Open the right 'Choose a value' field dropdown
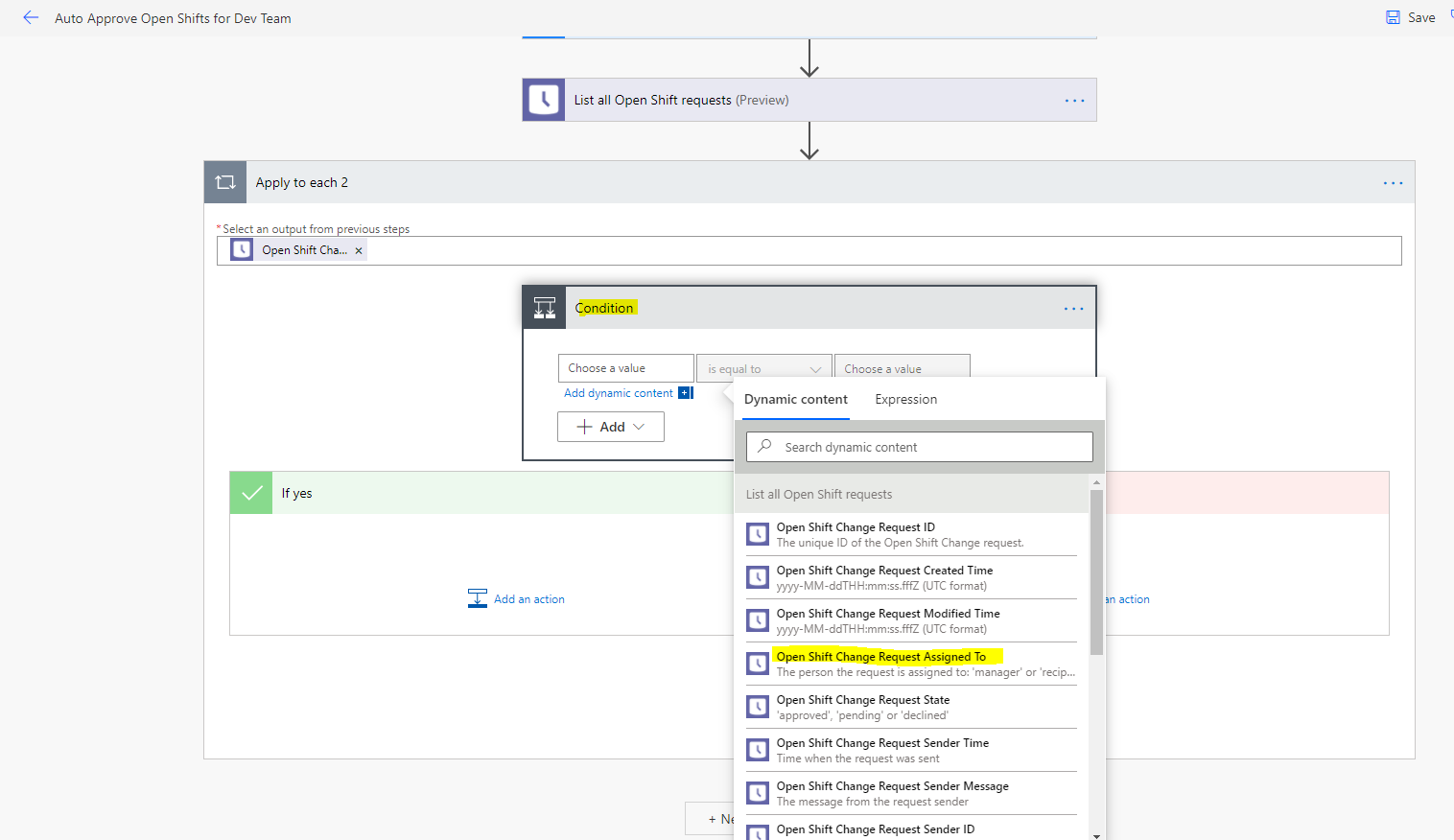1454x840 pixels. click(x=902, y=367)
